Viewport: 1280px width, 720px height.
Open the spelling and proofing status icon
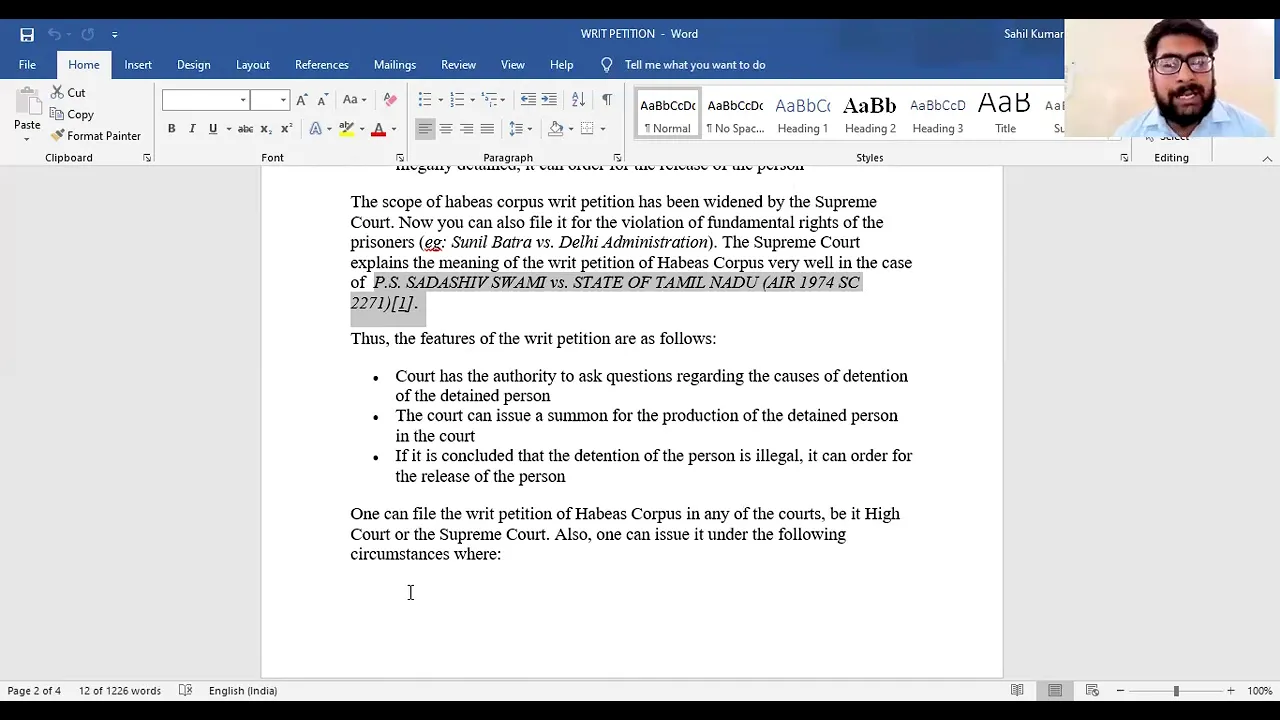click(185, 690)
